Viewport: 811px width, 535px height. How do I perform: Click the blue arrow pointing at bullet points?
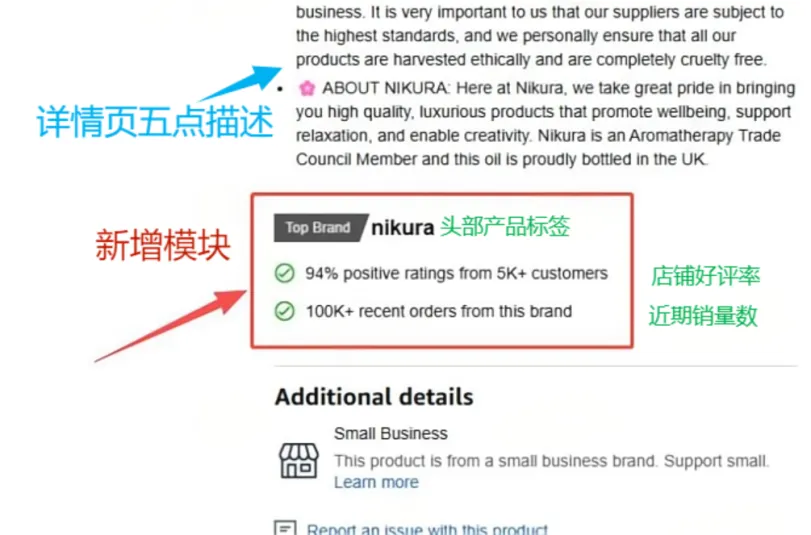(x=240, y=83)
